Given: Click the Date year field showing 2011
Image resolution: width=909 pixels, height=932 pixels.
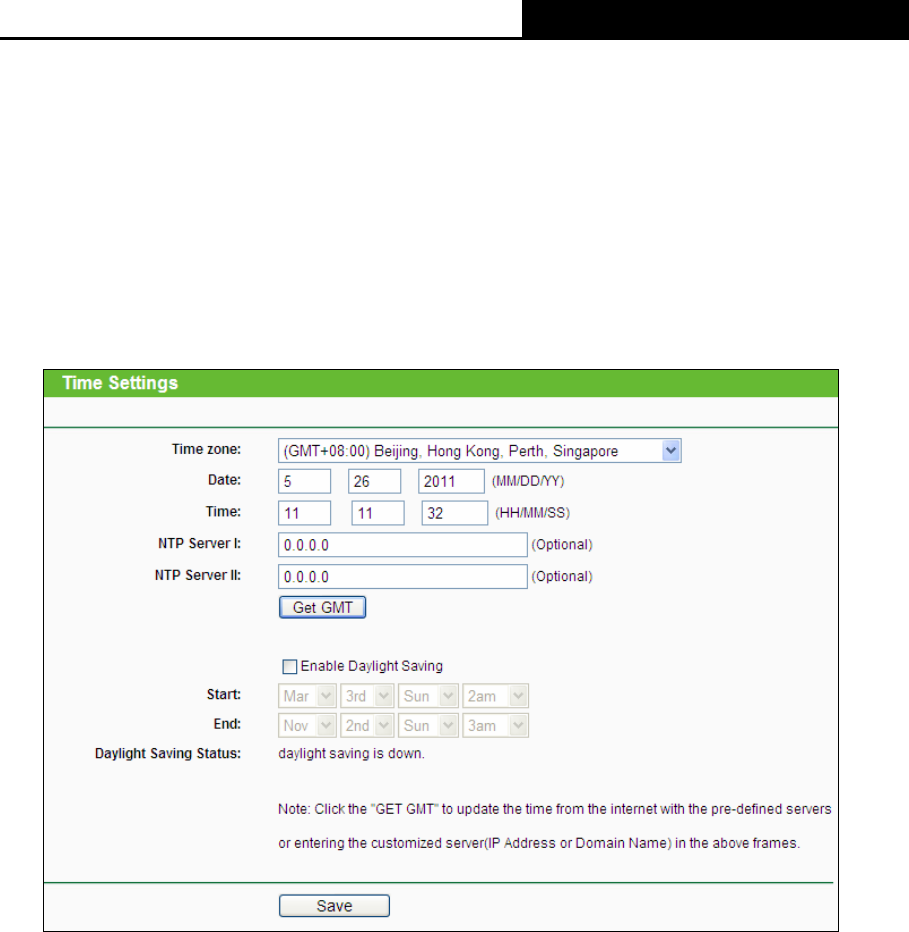Looking at the screenshot, I should (x=451, y=481).
